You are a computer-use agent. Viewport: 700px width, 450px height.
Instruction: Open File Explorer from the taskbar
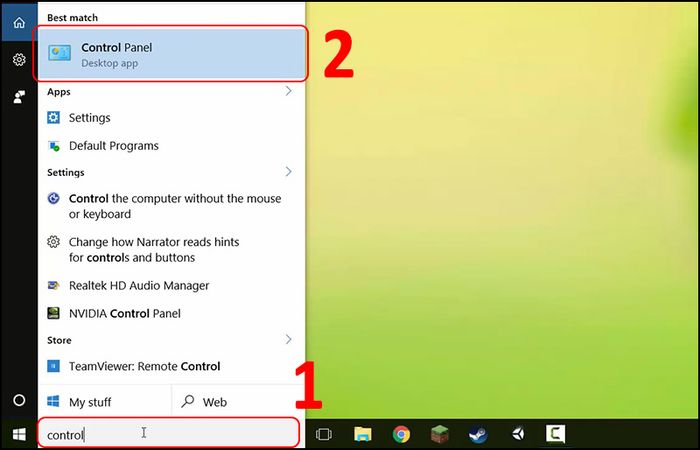[363, 434]
